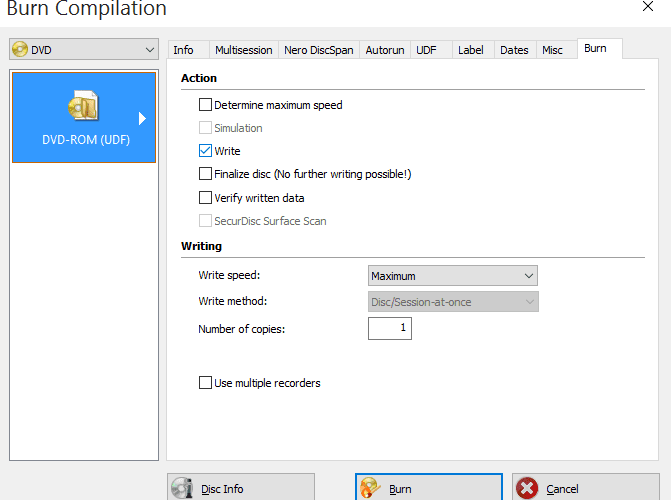Image resolution: width=671 pixels, height=500 pixels.
Task: Toggle the Simulation checkbox
Action: pos(205,128)
